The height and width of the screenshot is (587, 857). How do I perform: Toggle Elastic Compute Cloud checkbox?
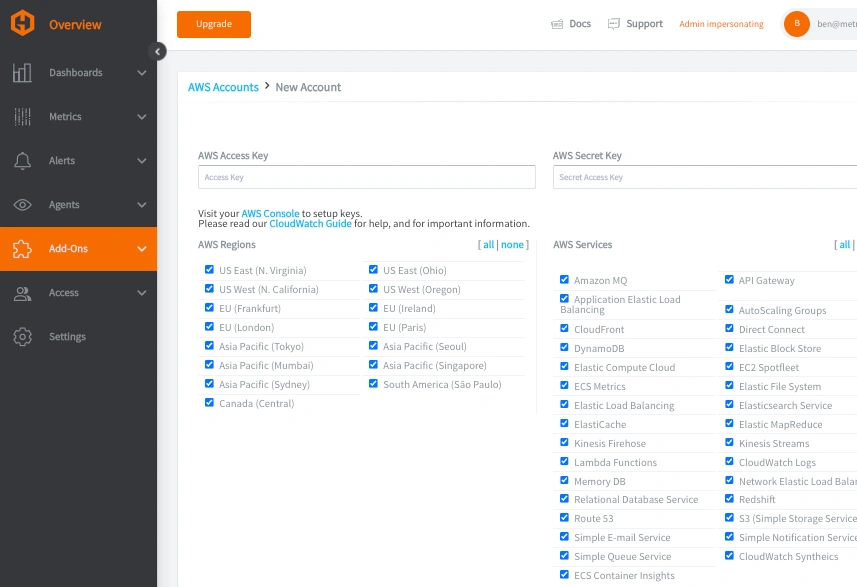tap(565, 367)
